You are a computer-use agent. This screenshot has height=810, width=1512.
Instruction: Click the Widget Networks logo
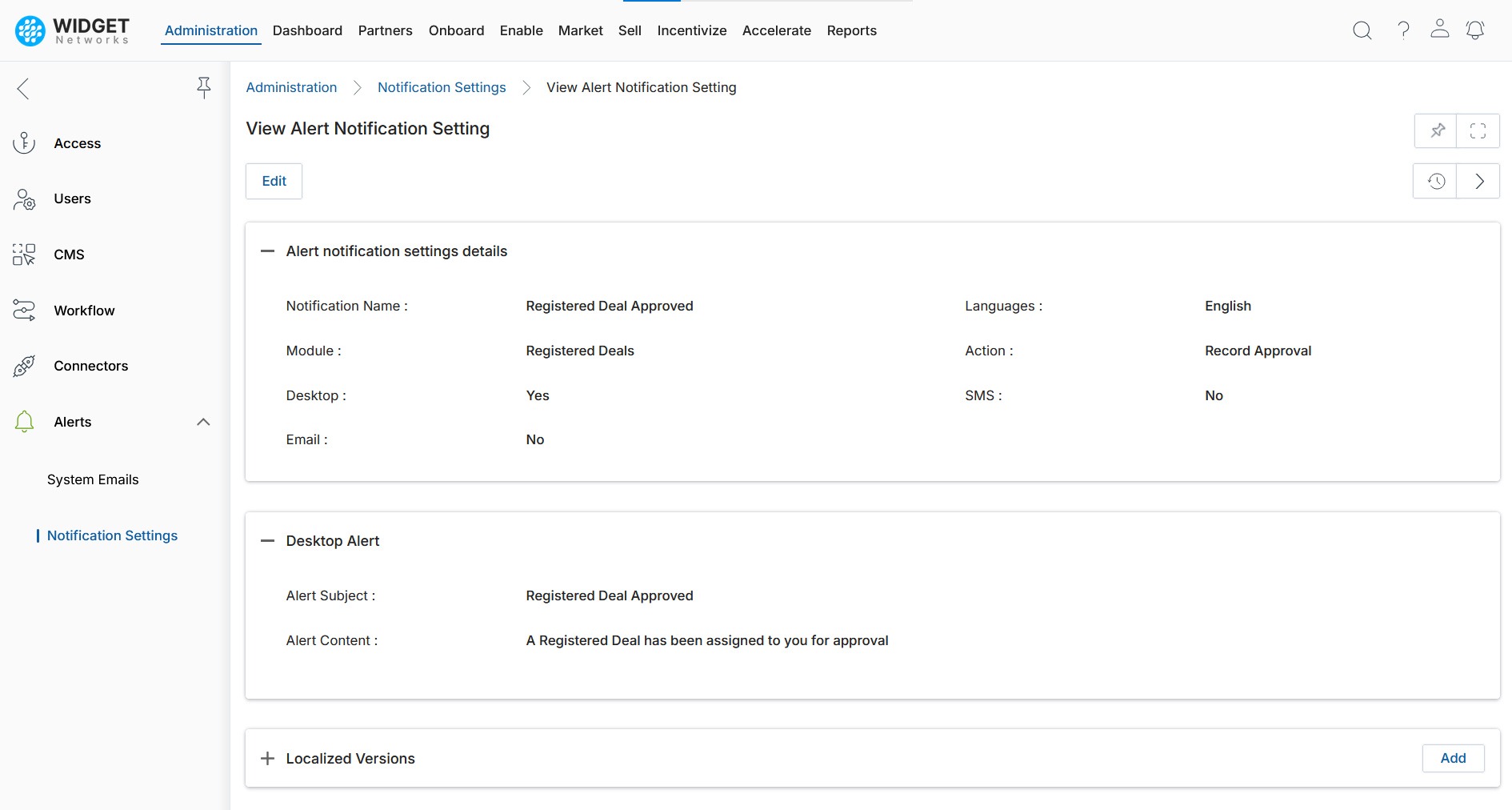tap(72, 30)
